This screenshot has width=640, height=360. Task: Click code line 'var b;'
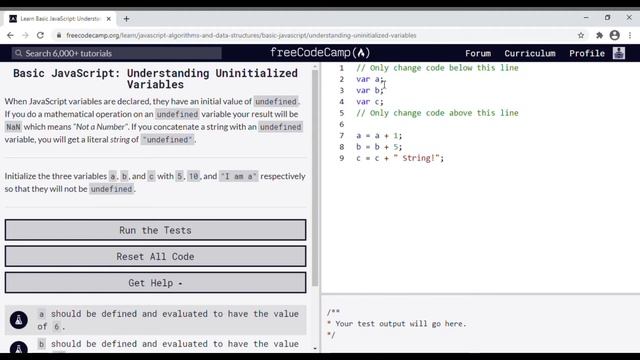(x=370, y=91)
